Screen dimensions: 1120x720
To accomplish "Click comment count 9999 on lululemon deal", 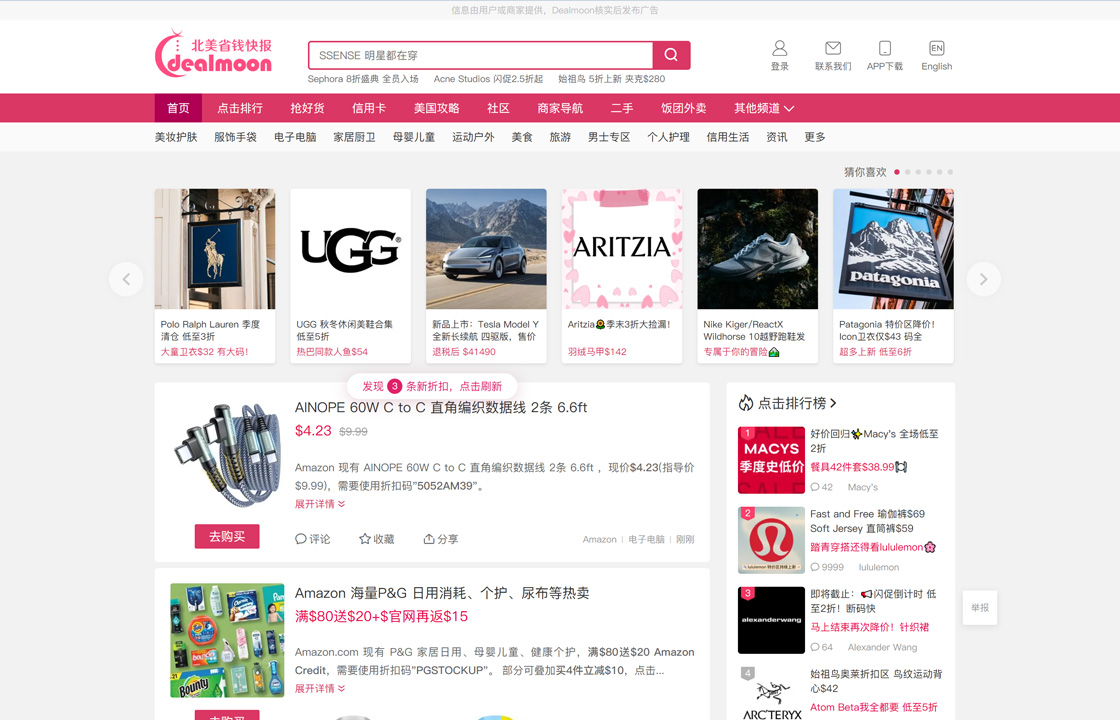I will pyautogui.click(x=827, y=567).
